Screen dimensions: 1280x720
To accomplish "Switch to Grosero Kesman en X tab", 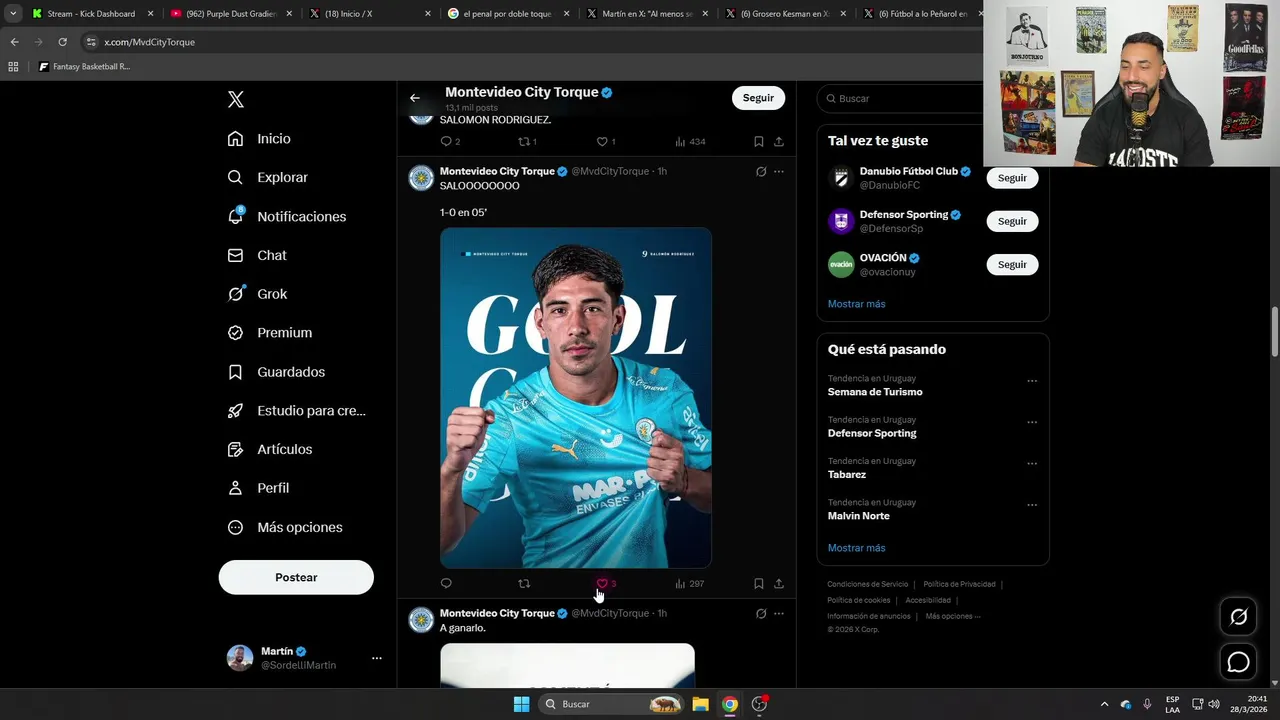I will 785,14.
